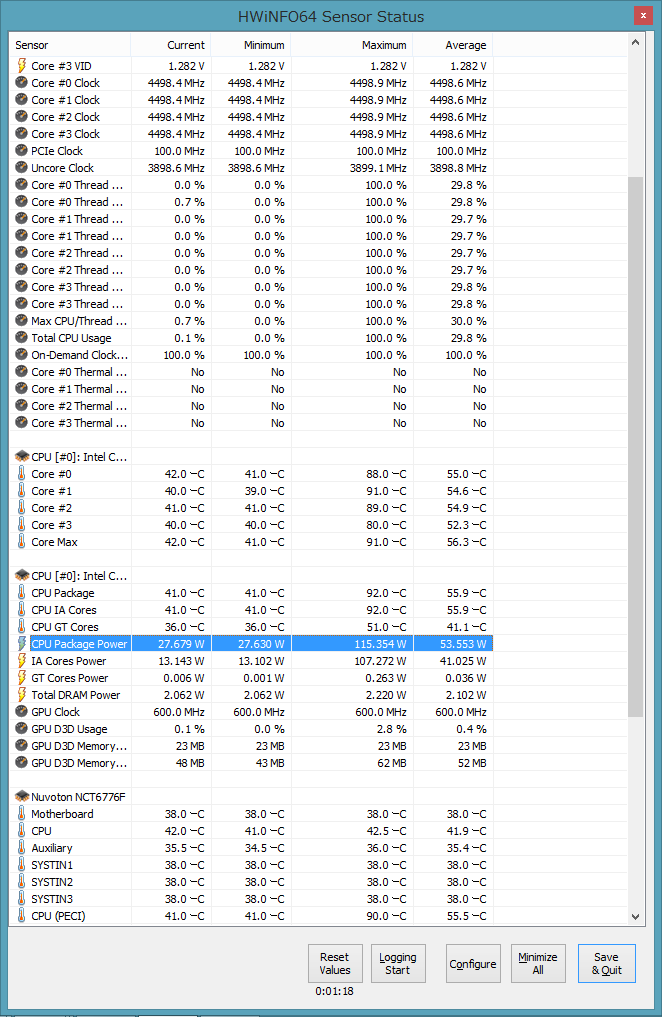Click the Current column header

click(171, 45)
